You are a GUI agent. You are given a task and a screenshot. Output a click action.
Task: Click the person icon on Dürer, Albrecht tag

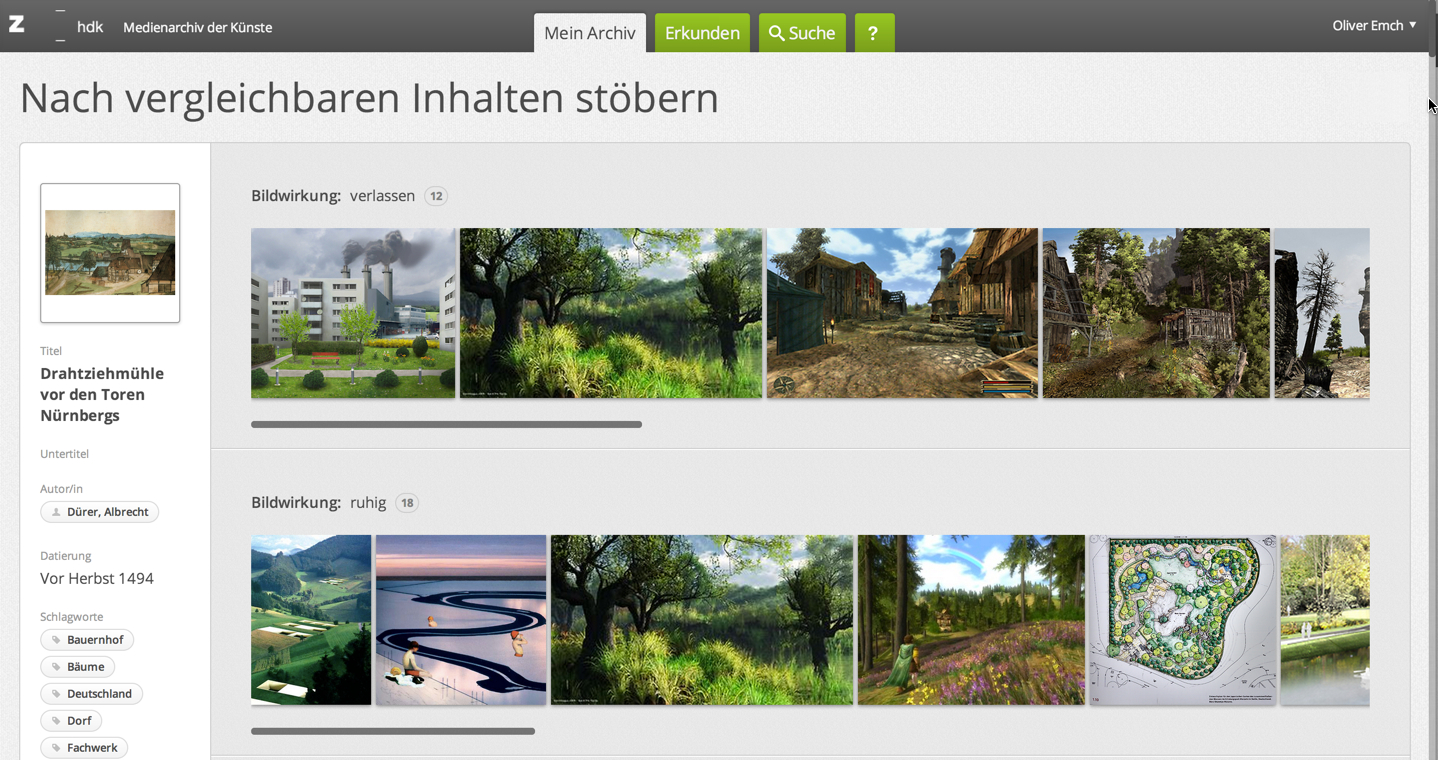pyautogui.click(x=56, y=512)
